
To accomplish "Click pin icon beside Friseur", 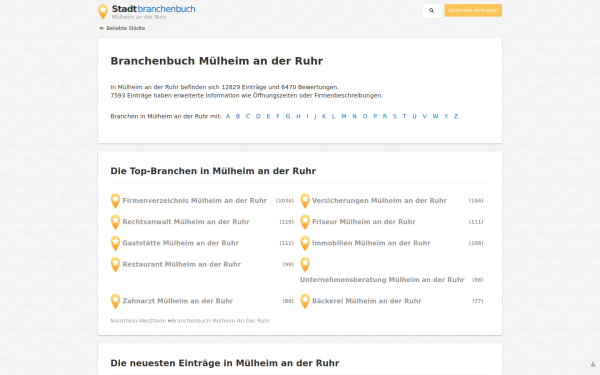I will coord(305,222).
